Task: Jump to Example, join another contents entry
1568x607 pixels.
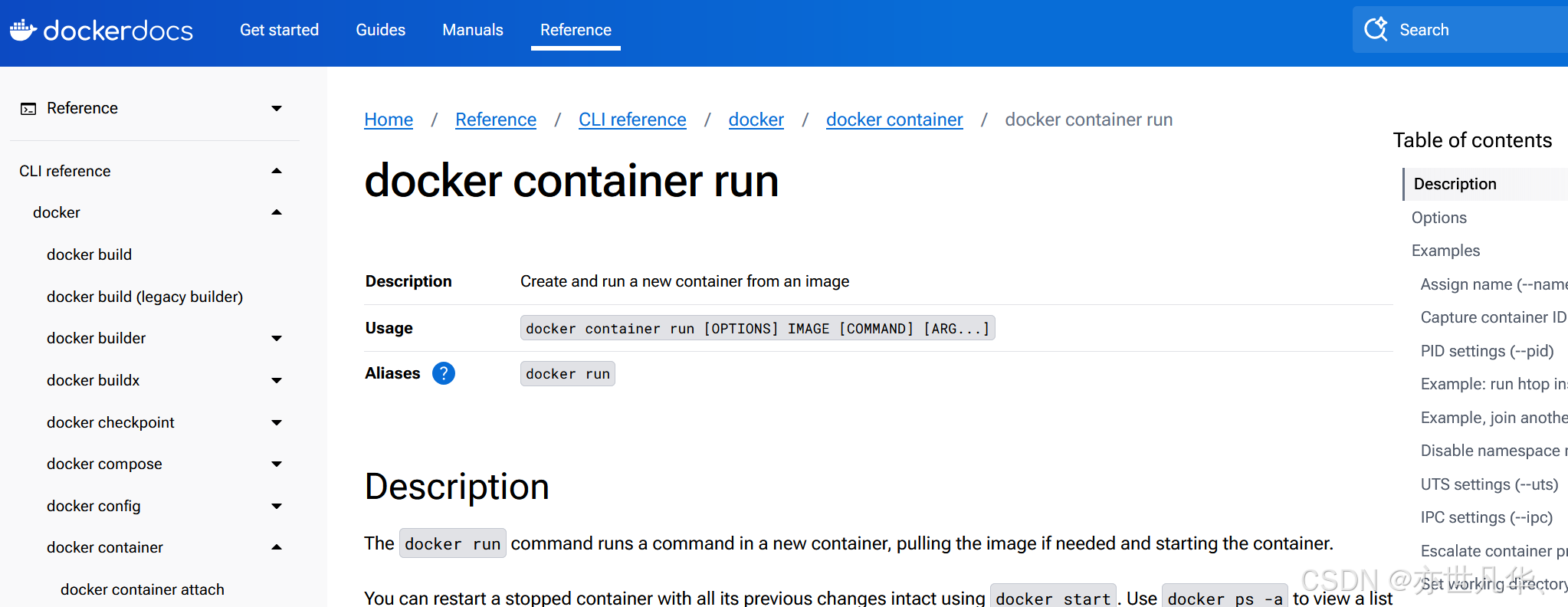Action: [1494, 418]
